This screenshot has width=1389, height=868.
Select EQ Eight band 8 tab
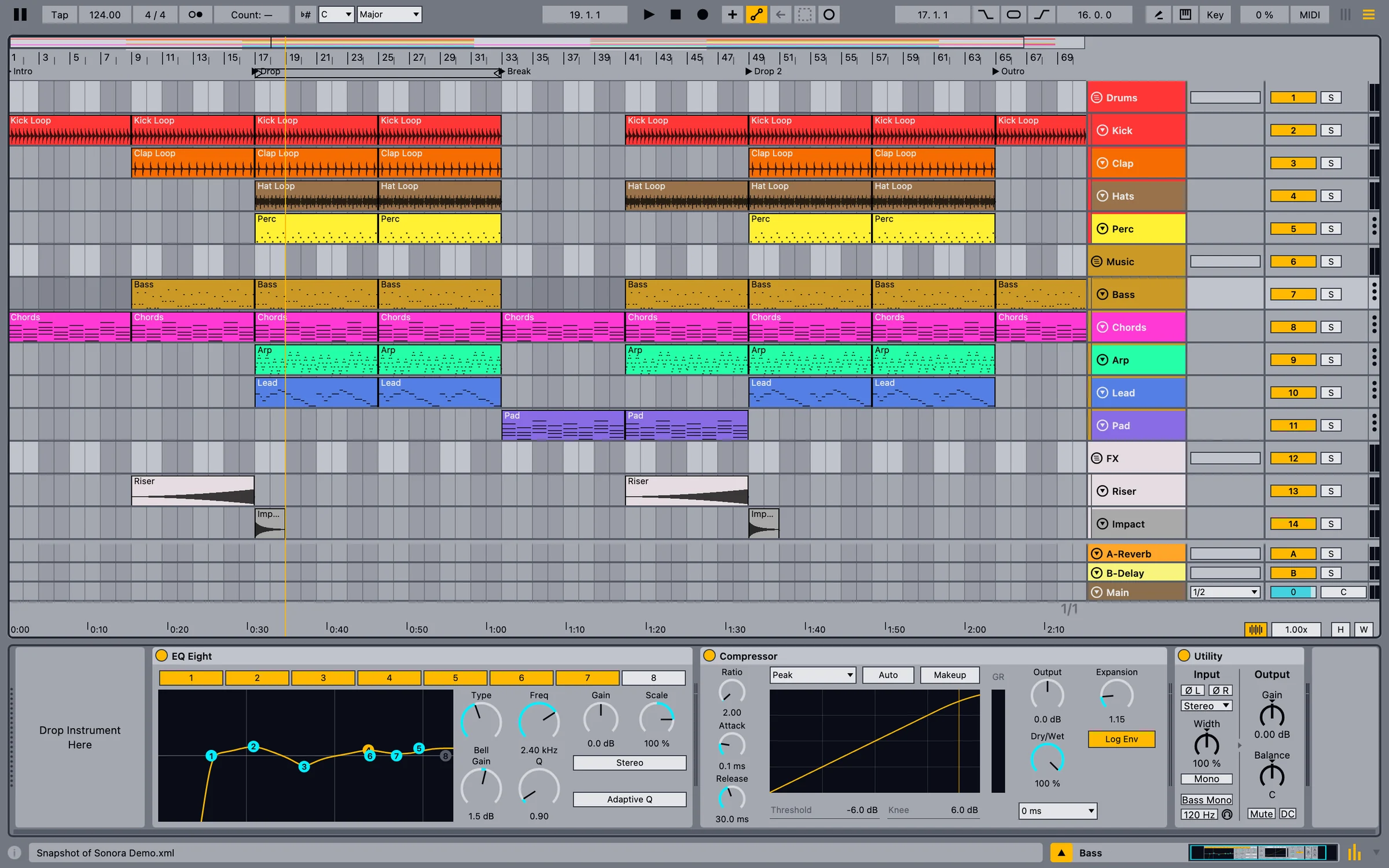653,678
